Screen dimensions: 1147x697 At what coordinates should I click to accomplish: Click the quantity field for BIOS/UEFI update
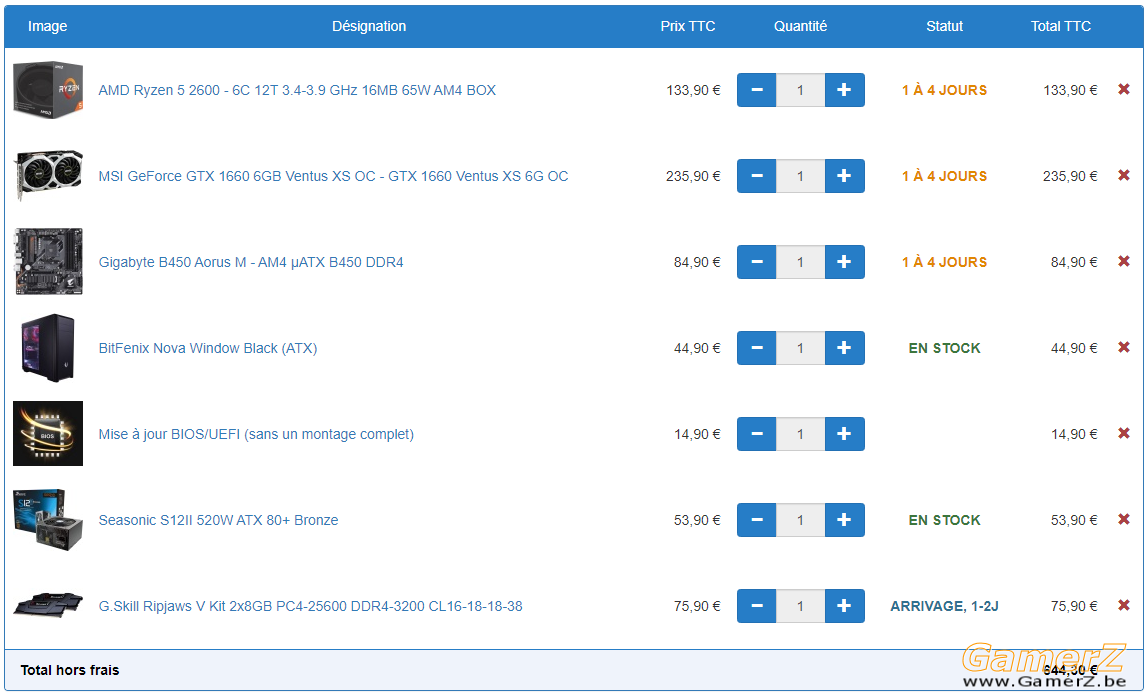tap(800, 434)
